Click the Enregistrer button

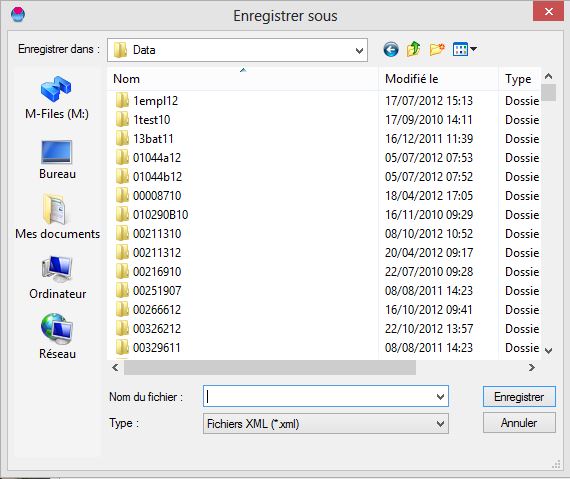click(x=519, y=397)
